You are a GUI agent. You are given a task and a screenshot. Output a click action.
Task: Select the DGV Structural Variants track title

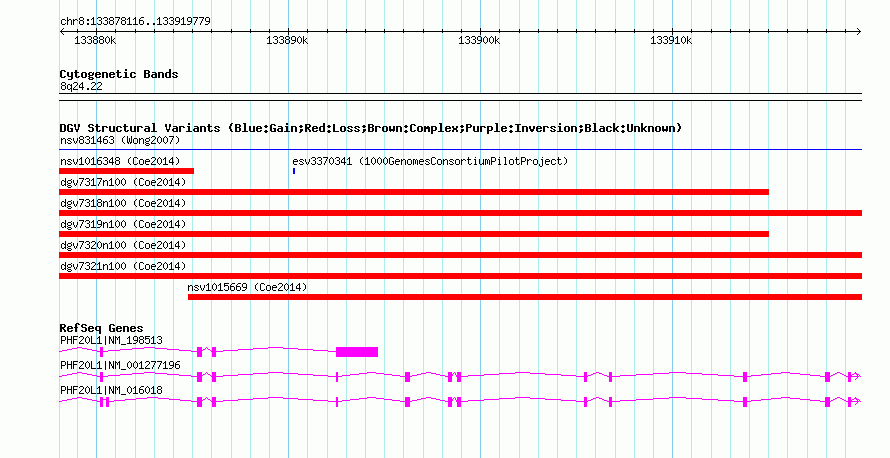[x=371, y=128]
